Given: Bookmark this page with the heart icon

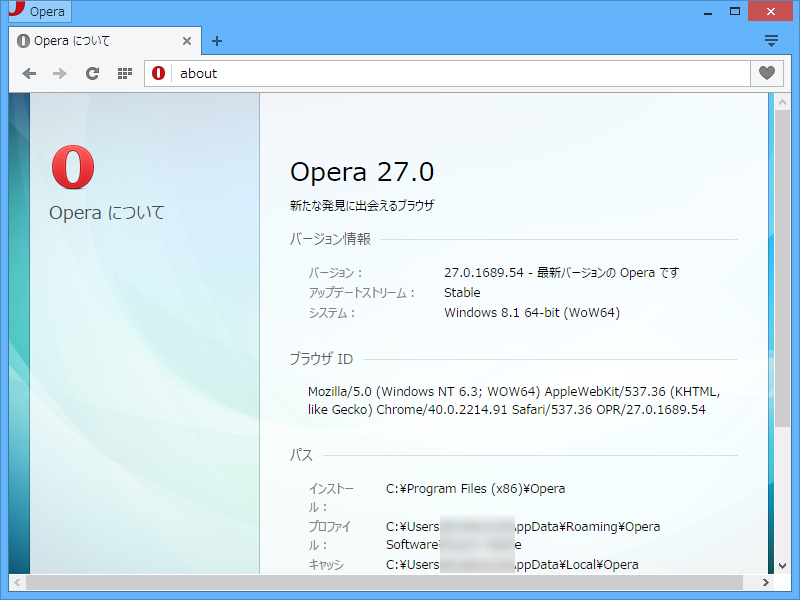Looking at the screenshot, I should click(x=766, y=73).
